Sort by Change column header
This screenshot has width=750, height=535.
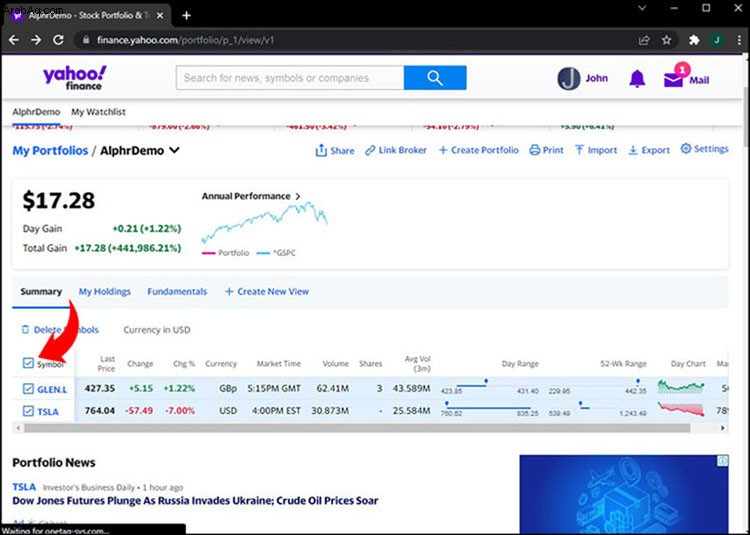[140, 364]
